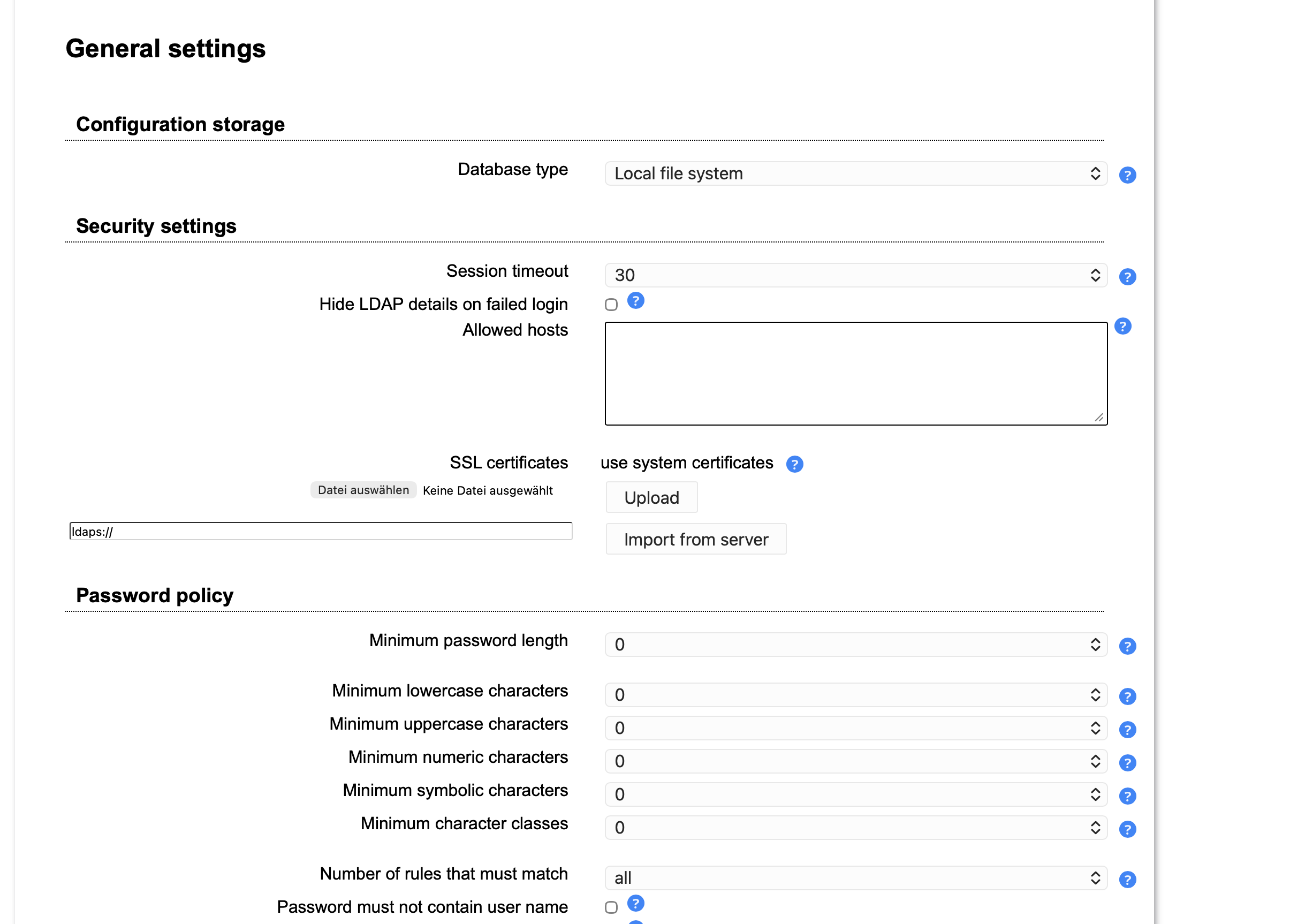Open help for Minimum character classes
The image size is (1290, 924).
coord(1127,830)
